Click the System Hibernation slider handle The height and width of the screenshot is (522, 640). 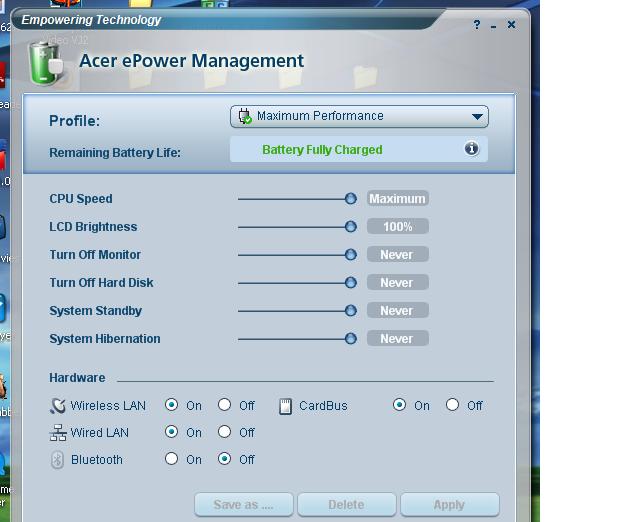click(351, 338)
